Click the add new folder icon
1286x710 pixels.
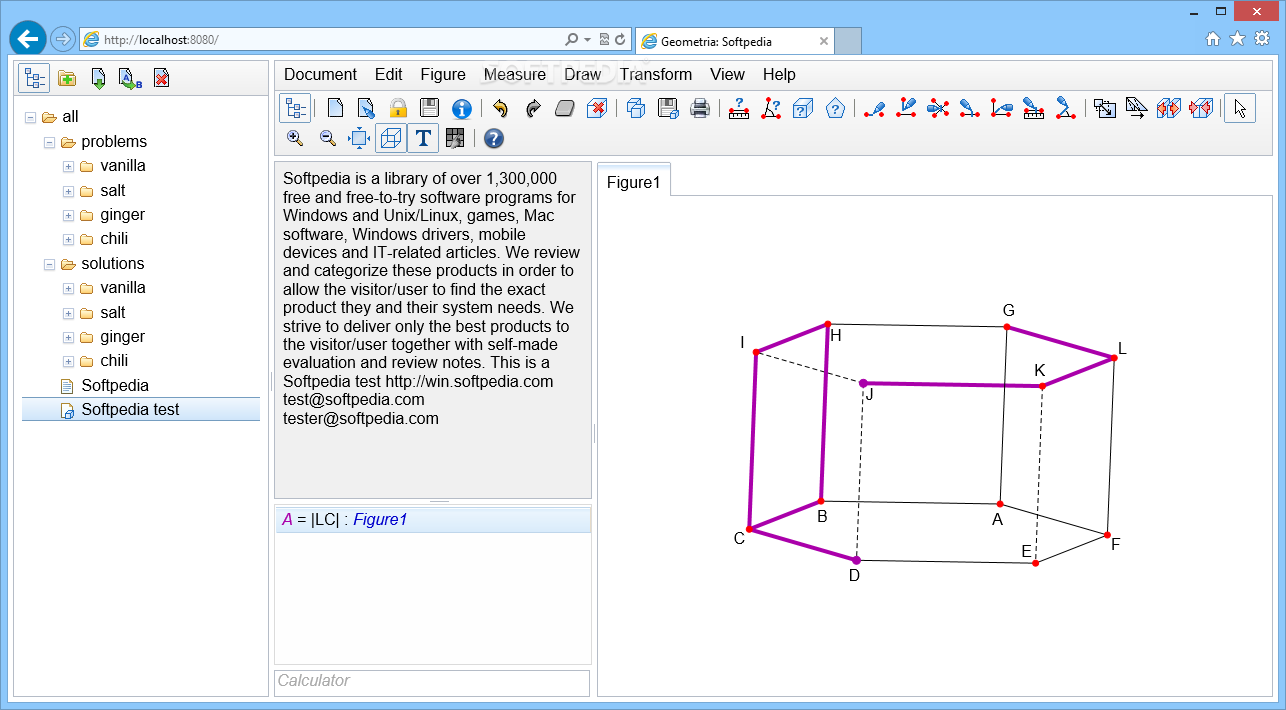tap(67, 78)
